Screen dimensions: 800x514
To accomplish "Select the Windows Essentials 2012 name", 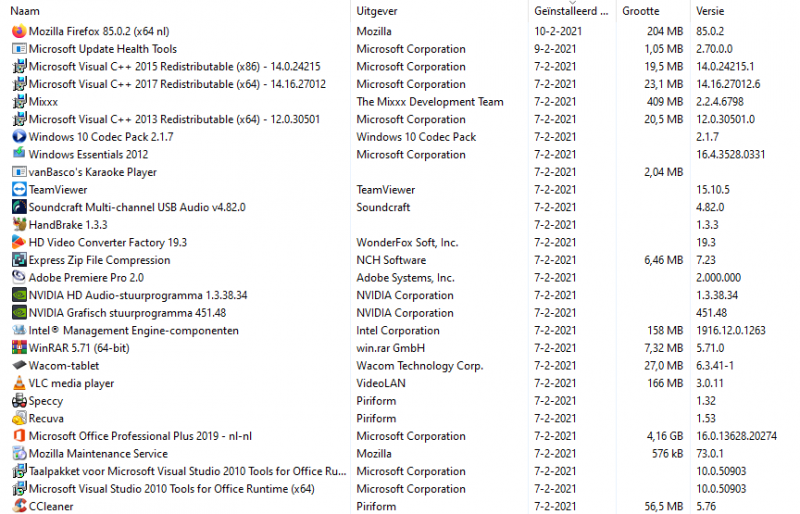I will pyautogui.click(x=88, y=154).
